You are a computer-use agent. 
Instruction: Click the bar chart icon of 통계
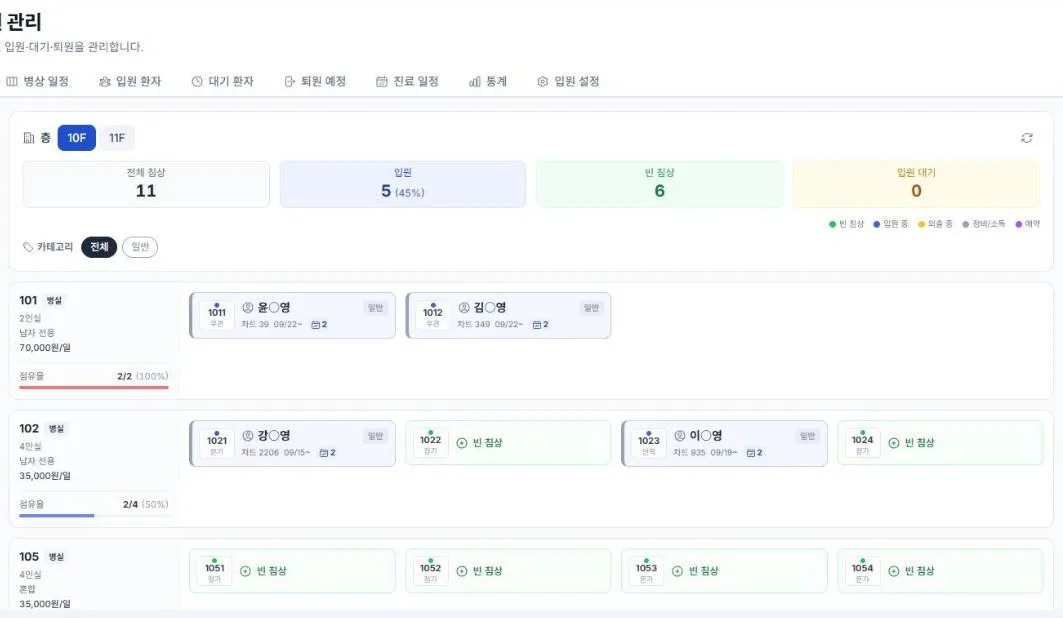475,81
